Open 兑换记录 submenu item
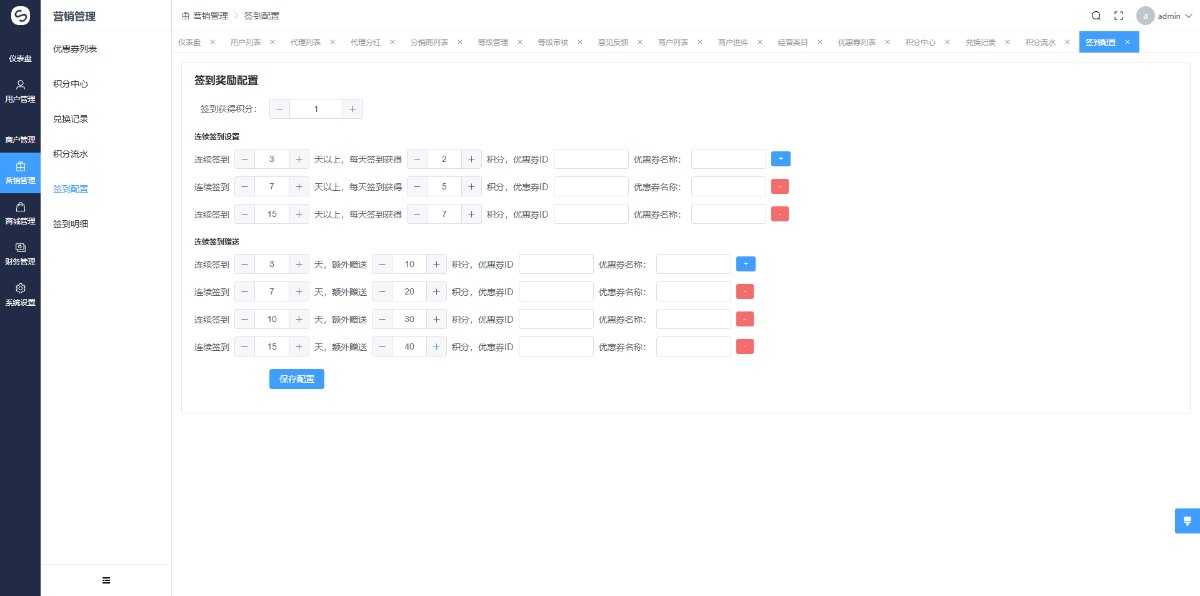Screen dimensions: 1200x596 point(71,118)
